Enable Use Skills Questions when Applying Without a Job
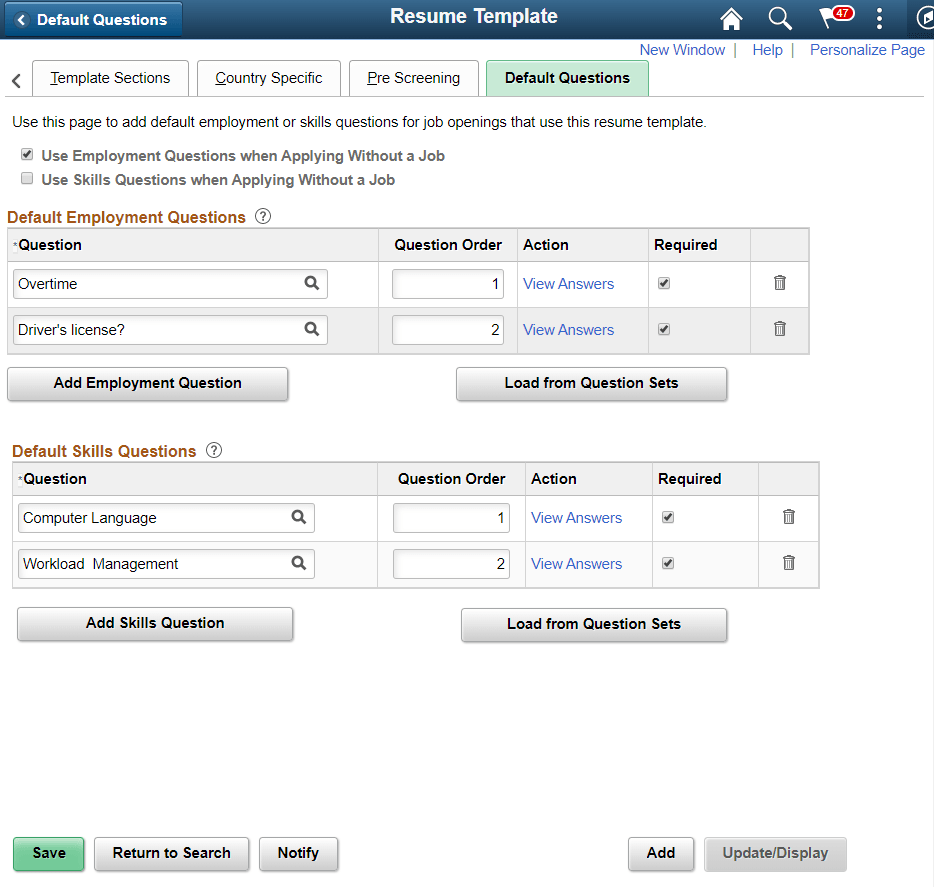 [x=27, y=178]
